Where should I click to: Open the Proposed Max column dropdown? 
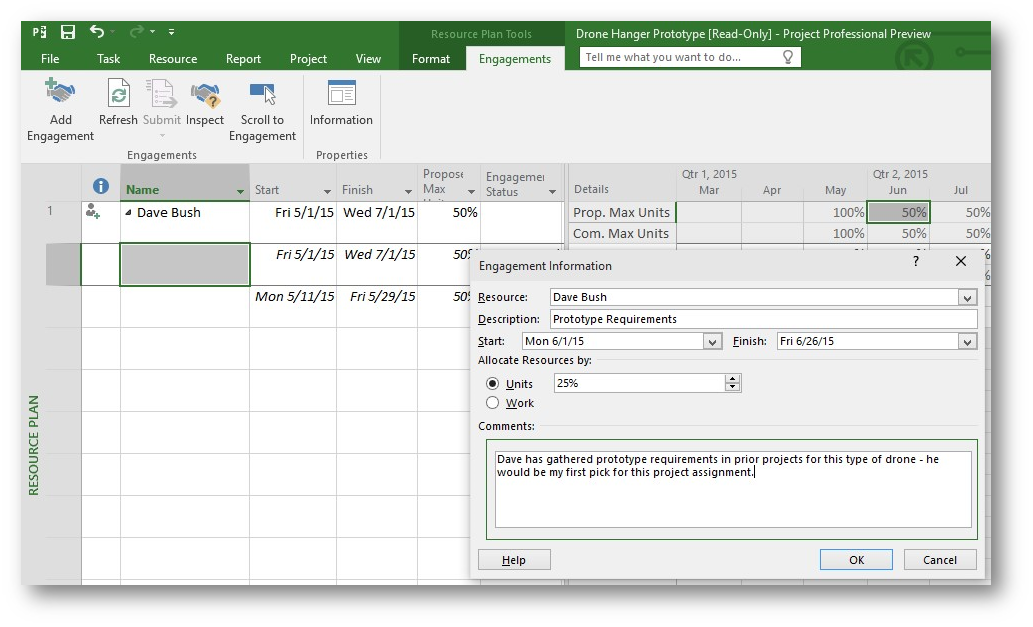click(x=472, y=191)
